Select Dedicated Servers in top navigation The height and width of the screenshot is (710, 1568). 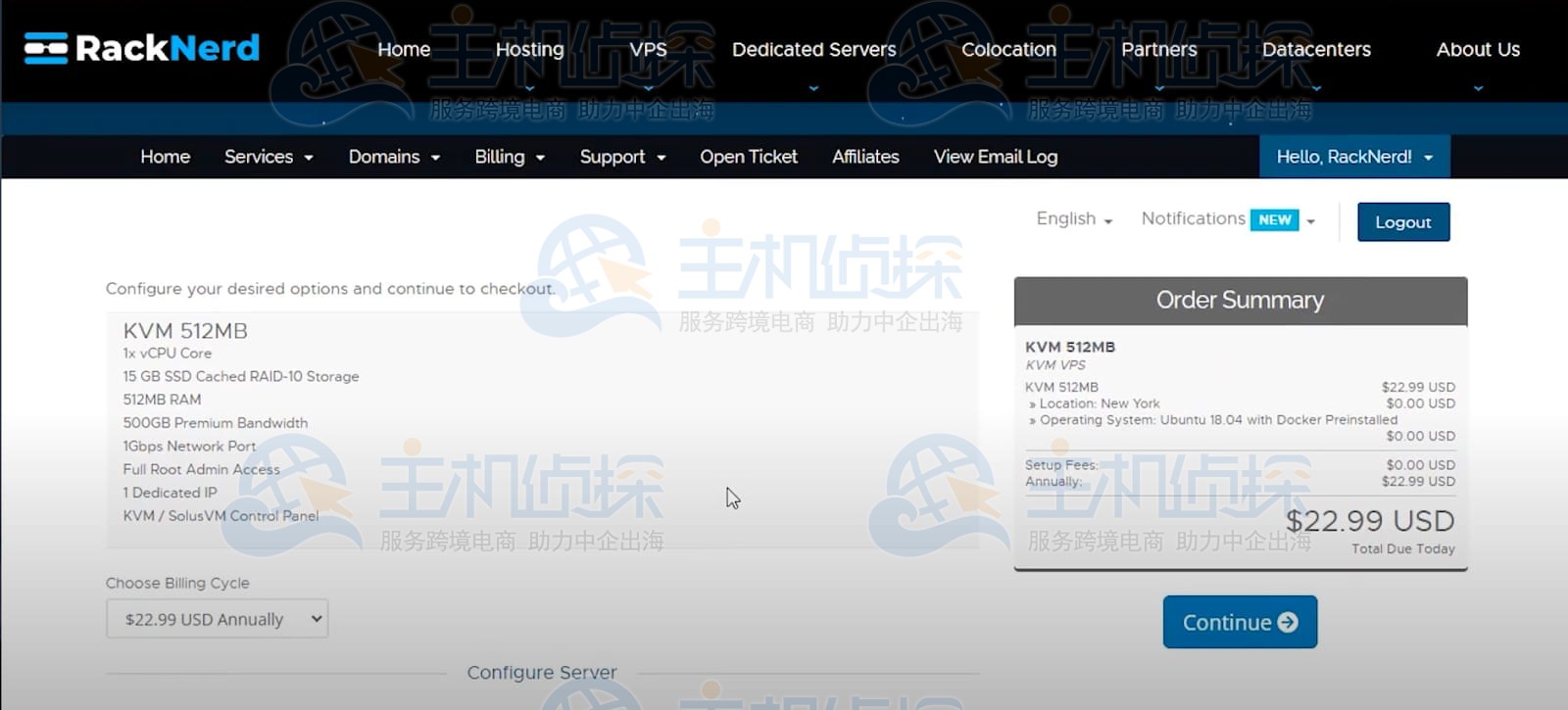click(813, 49)
